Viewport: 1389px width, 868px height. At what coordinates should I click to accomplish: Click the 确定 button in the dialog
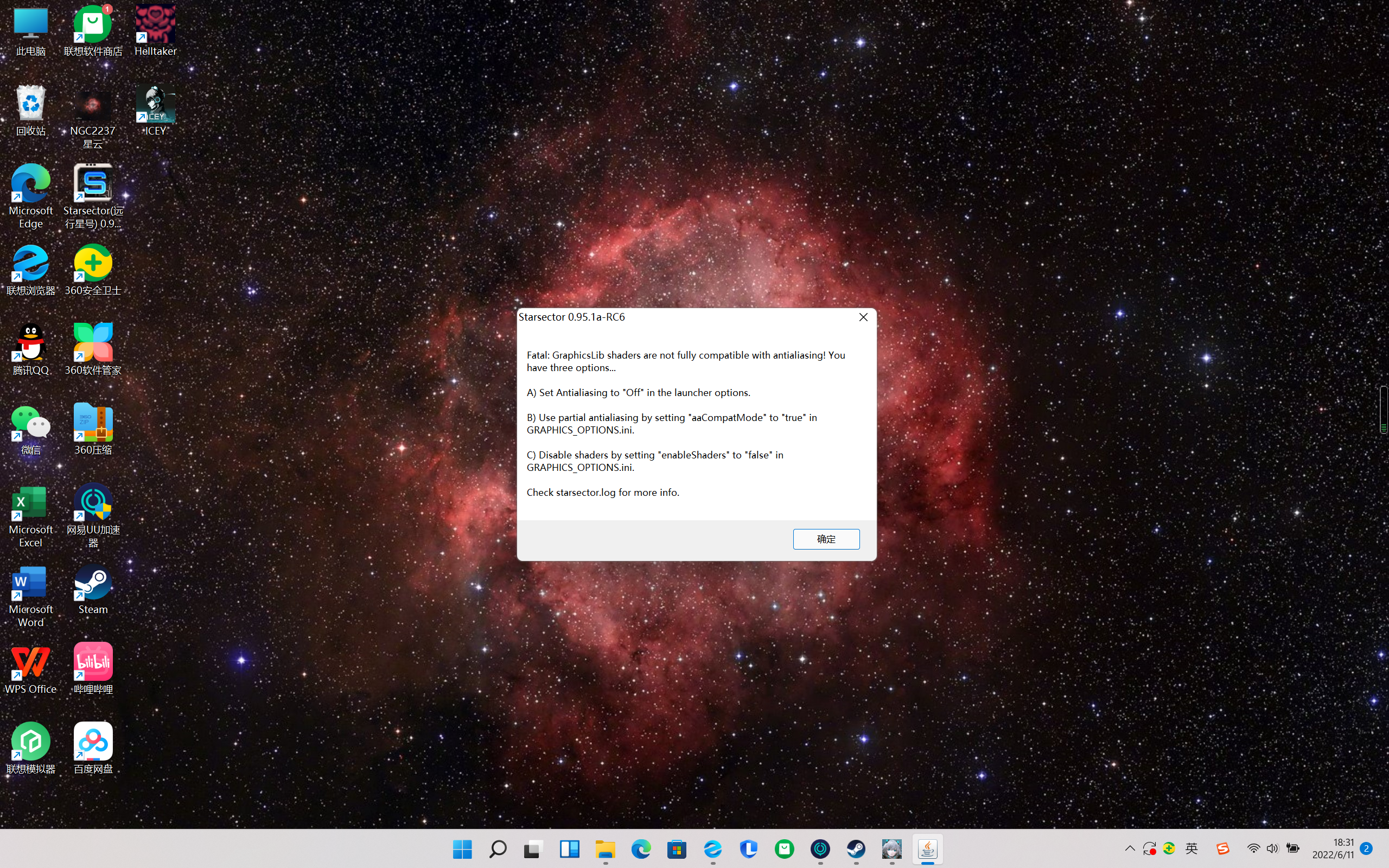[826, 539]
